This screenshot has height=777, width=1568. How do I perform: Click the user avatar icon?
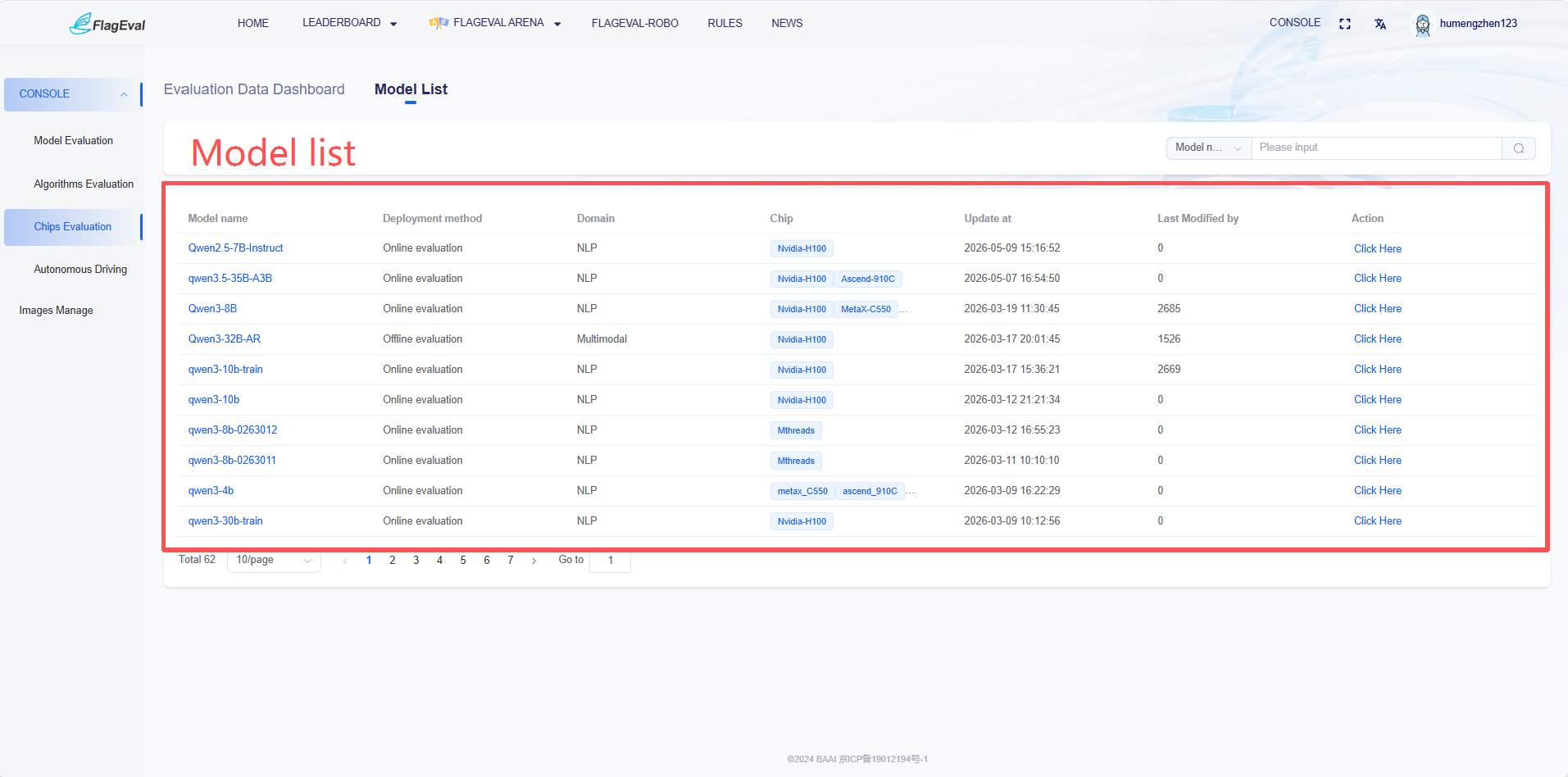point(1423,25)
